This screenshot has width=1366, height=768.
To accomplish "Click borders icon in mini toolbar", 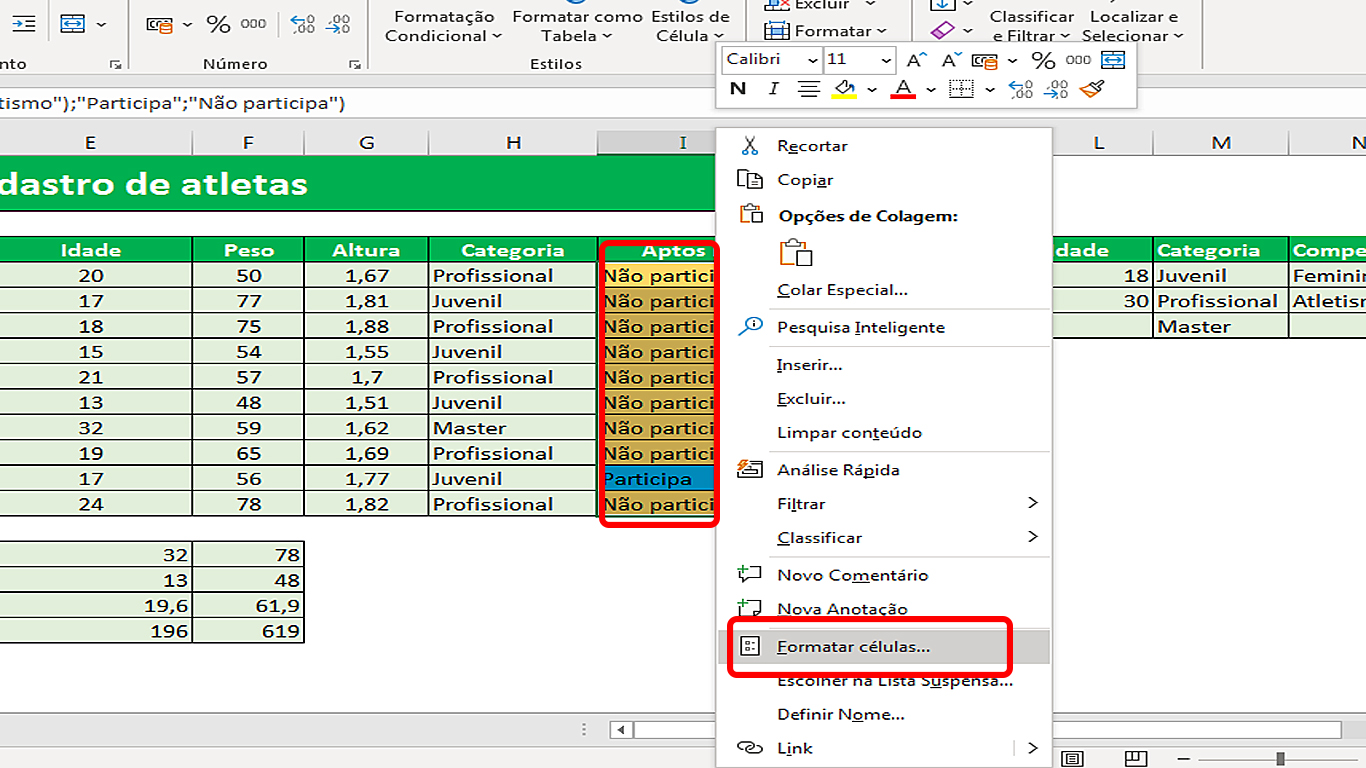I will (961, 89).
